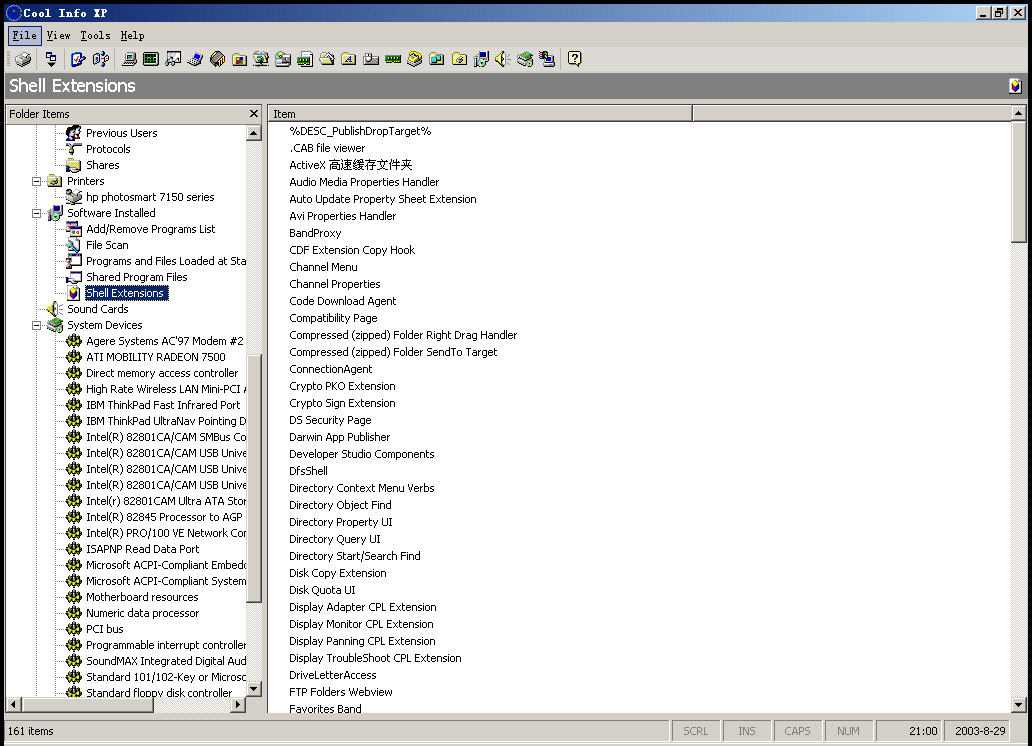Screen dimensions: 1032x746
Task: Click the question mark help toolbar icon
Action: tap(574, 60)
